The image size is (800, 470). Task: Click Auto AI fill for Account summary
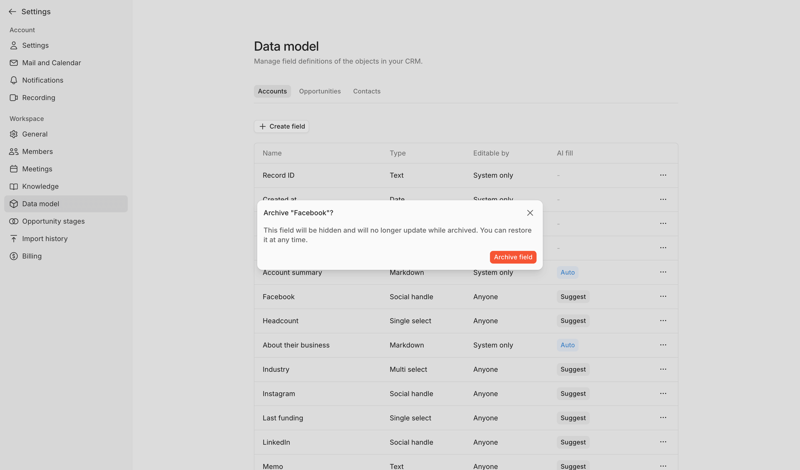[567, 272]
